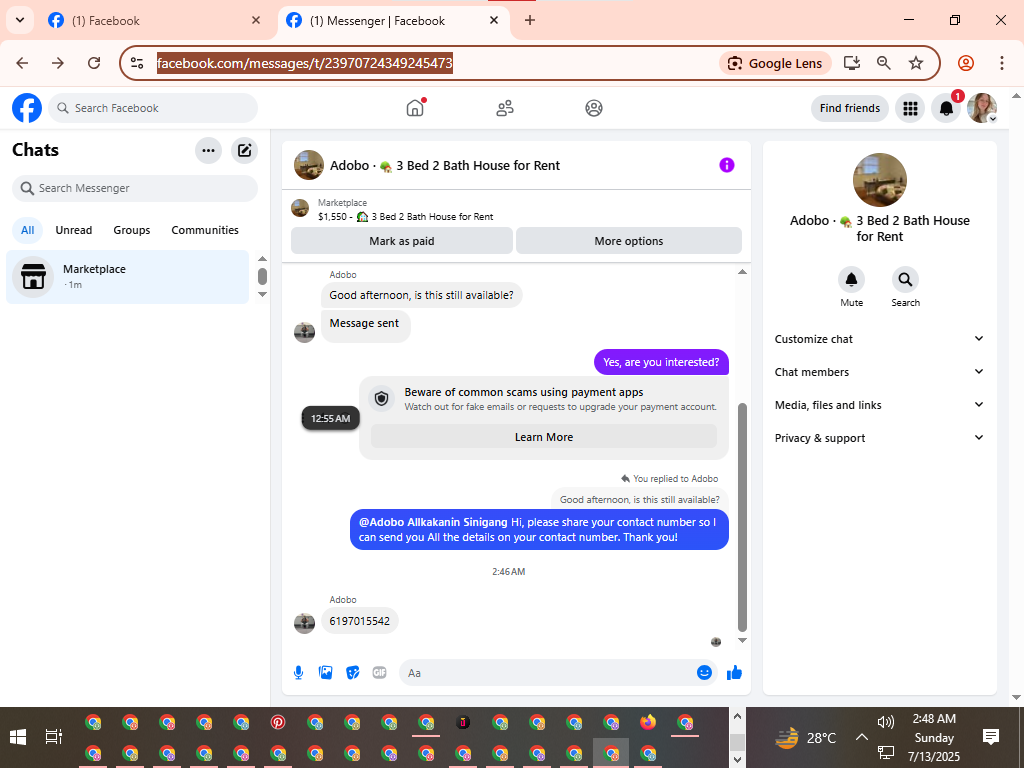Click Google Lens in address bar
This screenshot has height=768, width=1024.
point(775,63)
